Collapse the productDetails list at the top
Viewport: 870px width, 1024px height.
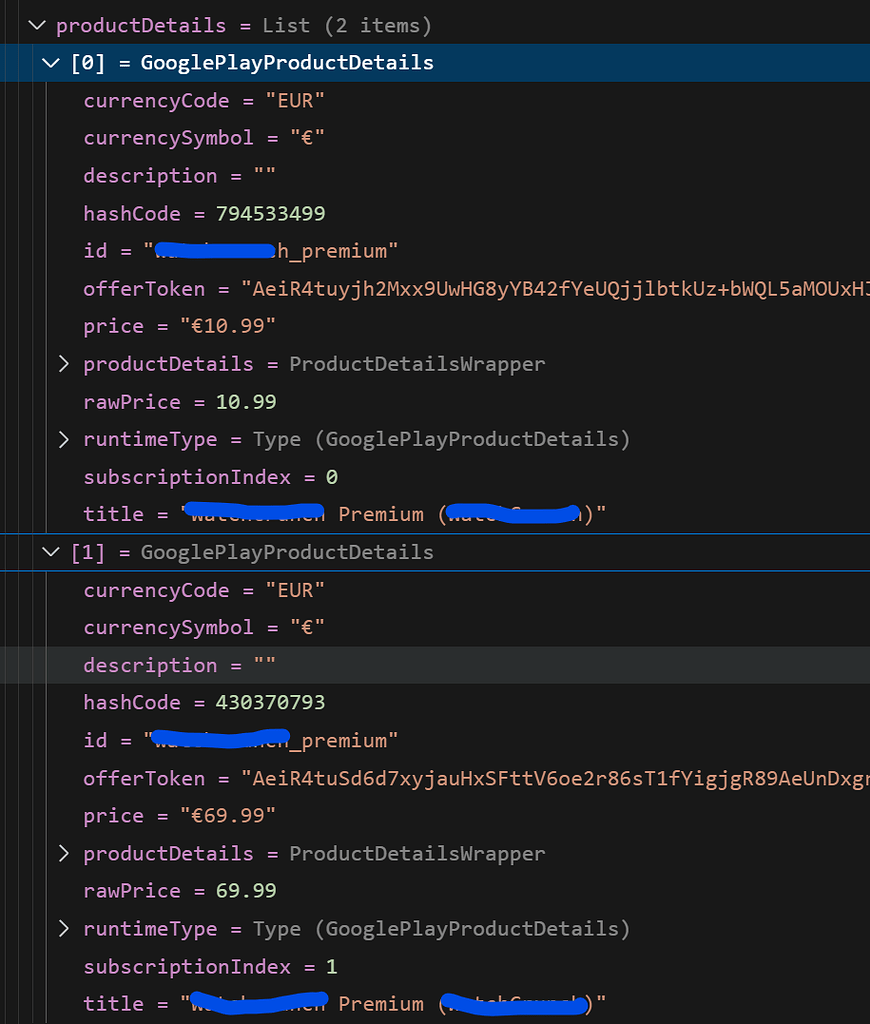pyautogui.click(x=37, y=25)
